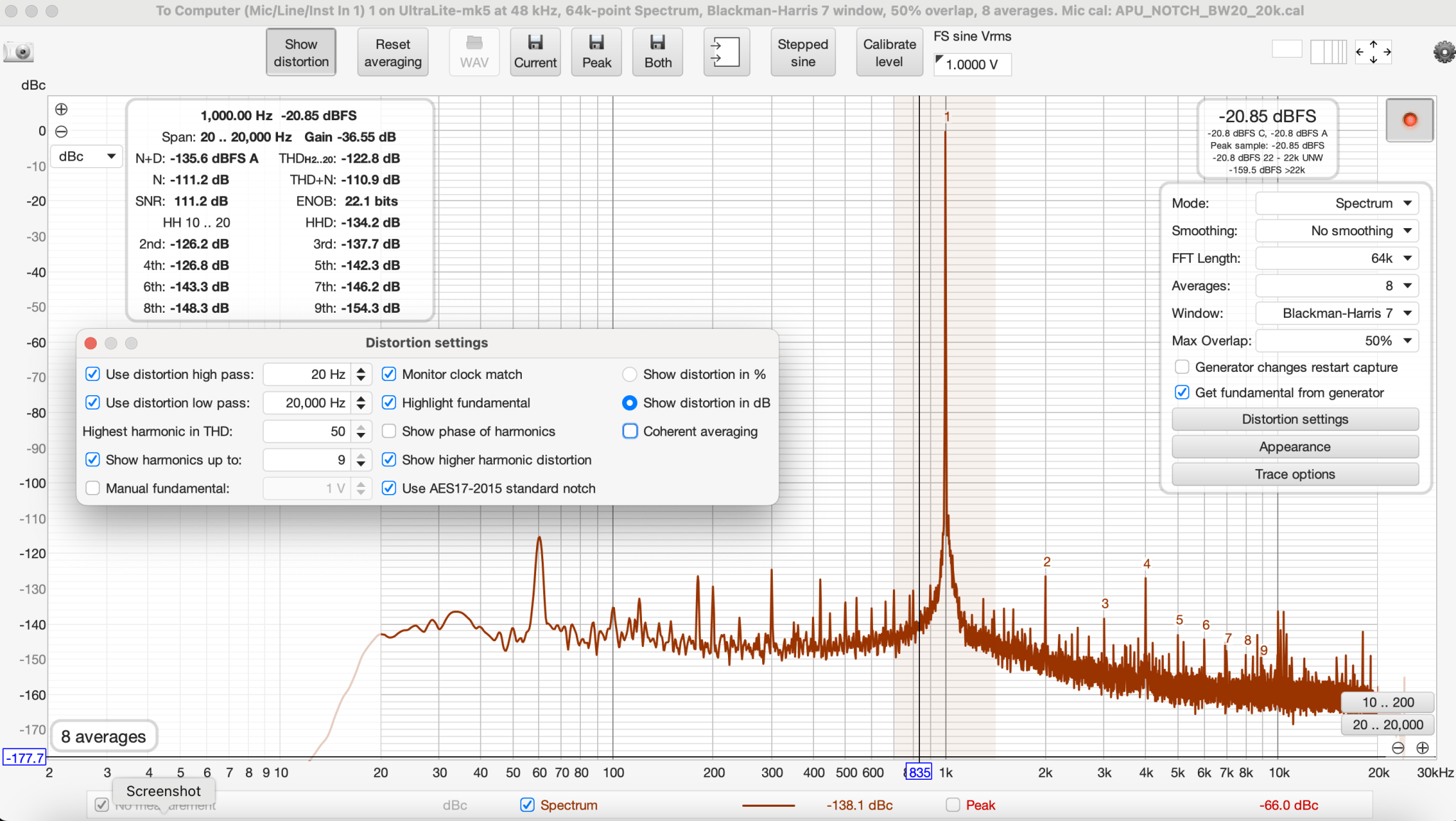Select Show distortion in dB radio
Viewport: 1456px width, 821px height.
click(629, 402)
